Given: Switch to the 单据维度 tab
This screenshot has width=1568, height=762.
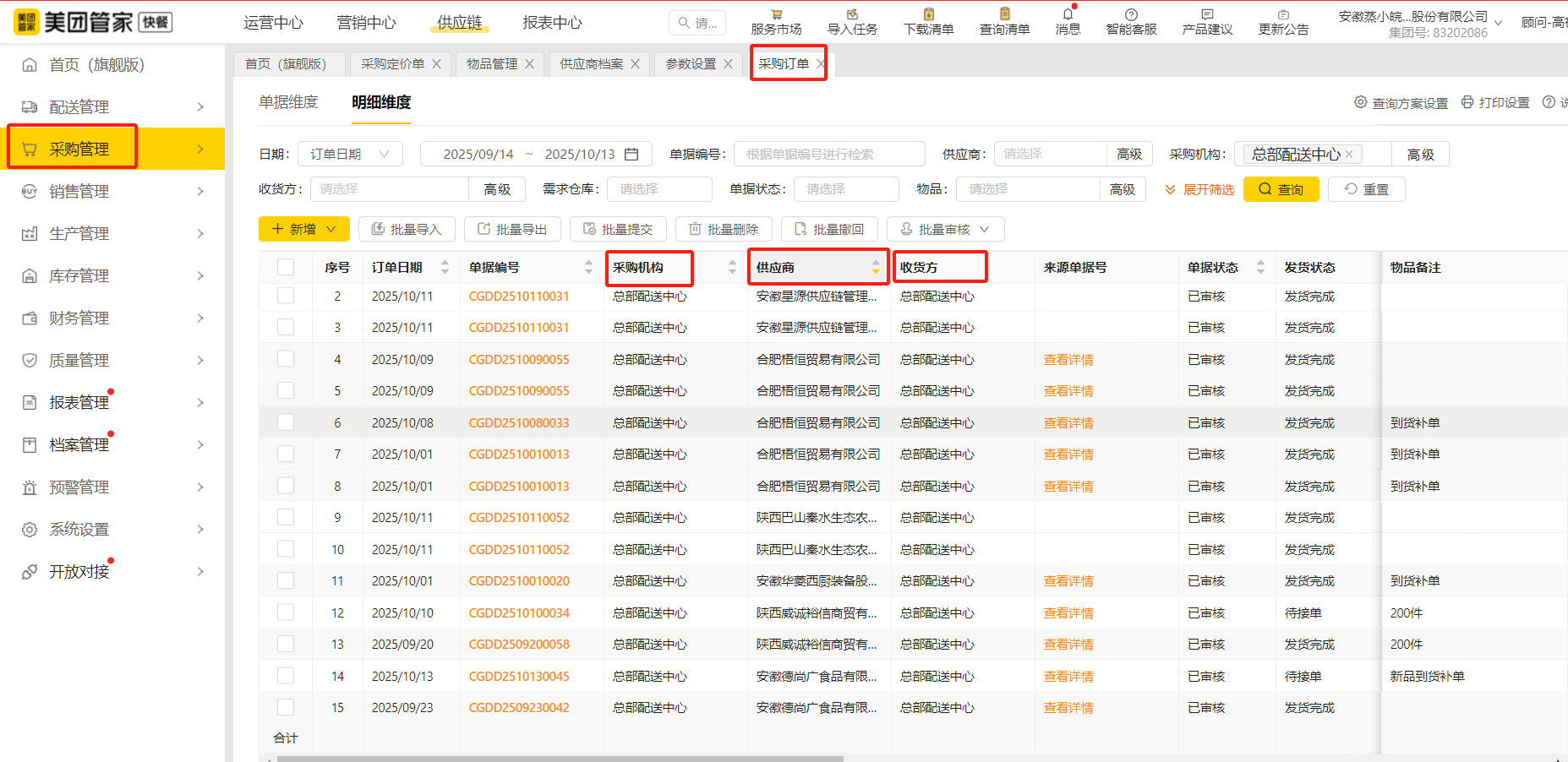Looking at the screenshot, I should (x=288, y=102).
